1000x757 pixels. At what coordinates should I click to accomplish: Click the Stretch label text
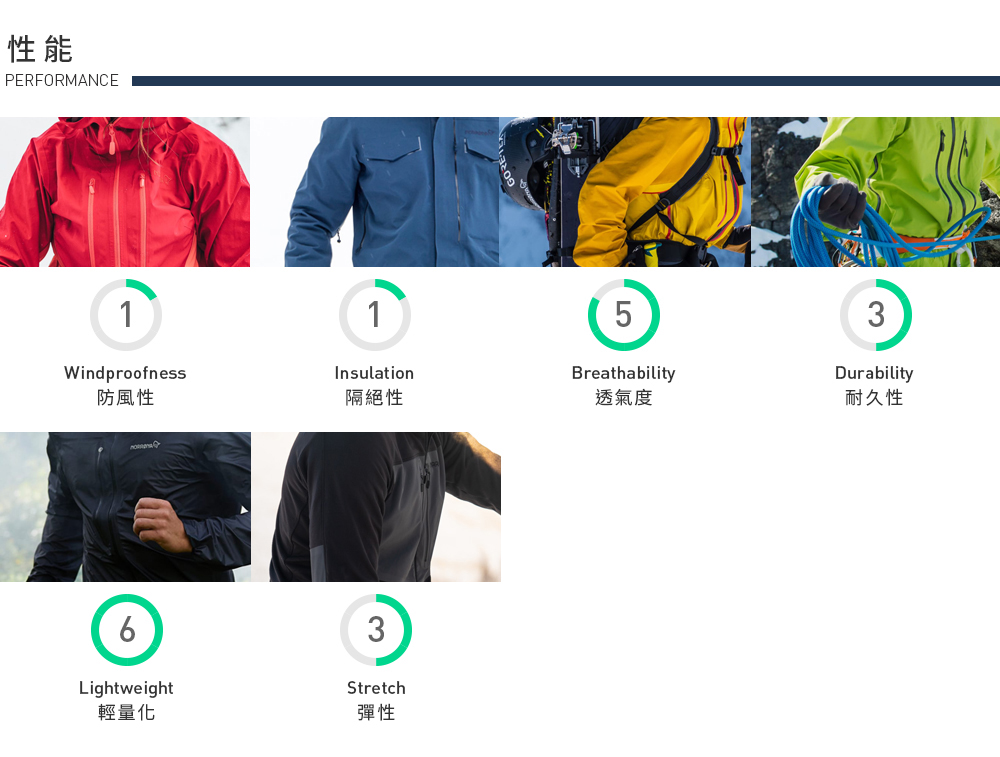click(376, 688)
